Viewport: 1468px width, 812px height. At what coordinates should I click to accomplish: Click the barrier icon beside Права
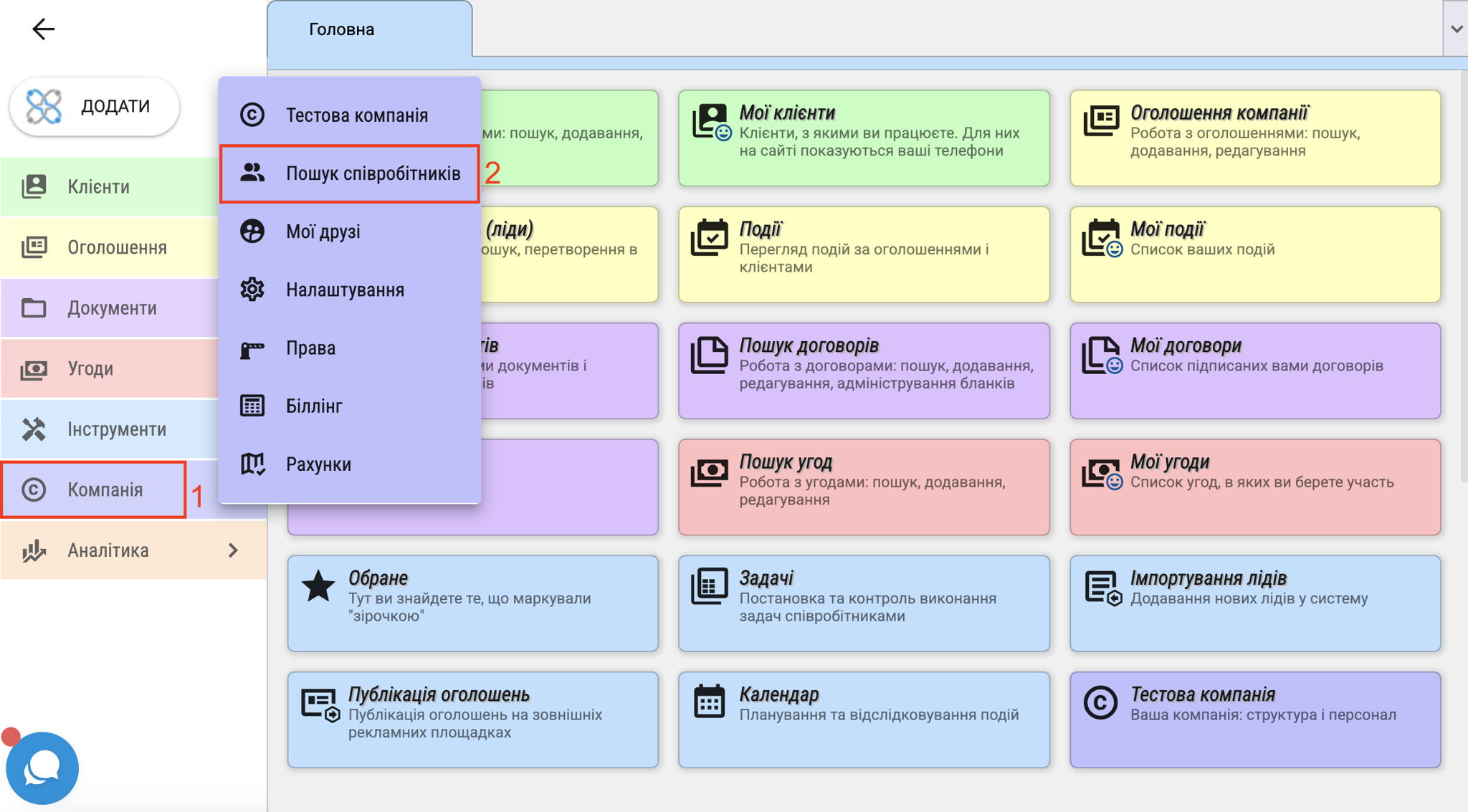(x=252, y=348)
